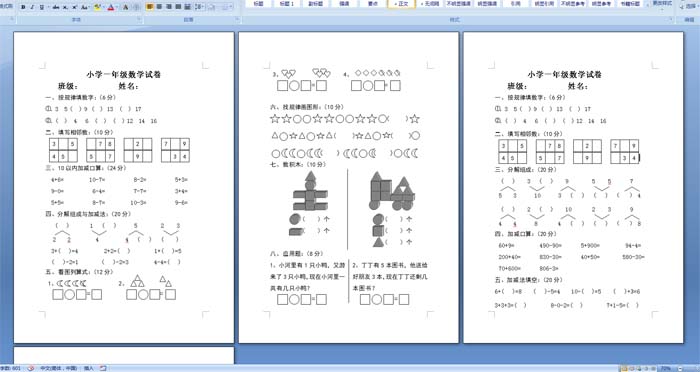The image size is (700, 372).
Task: Click the yellow text highlight icon
Action: [98, 7]
